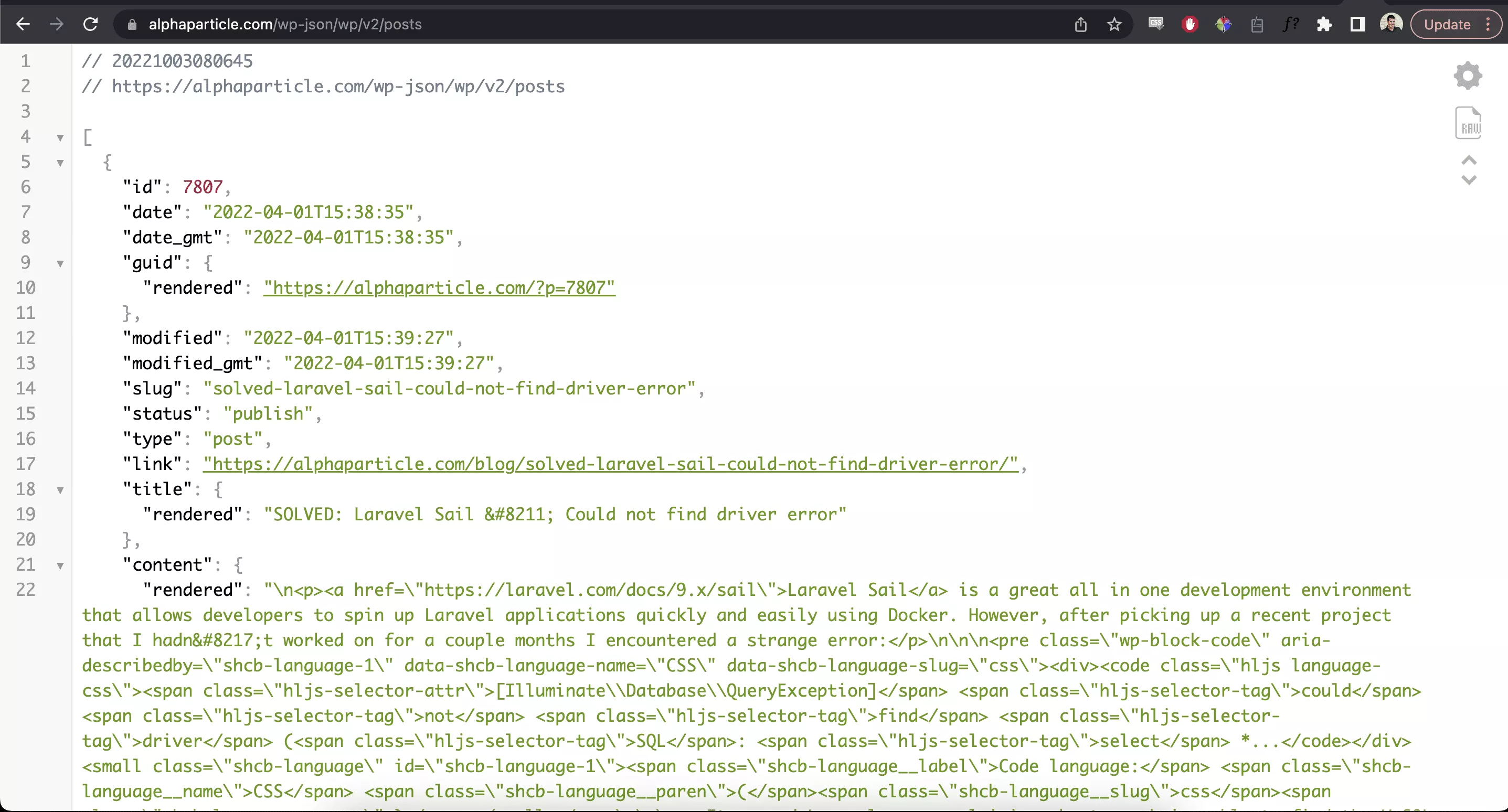This screenshot has width=1508, height=812.
Task: Click line number 14 in gutter
Action: click(25, 388)
